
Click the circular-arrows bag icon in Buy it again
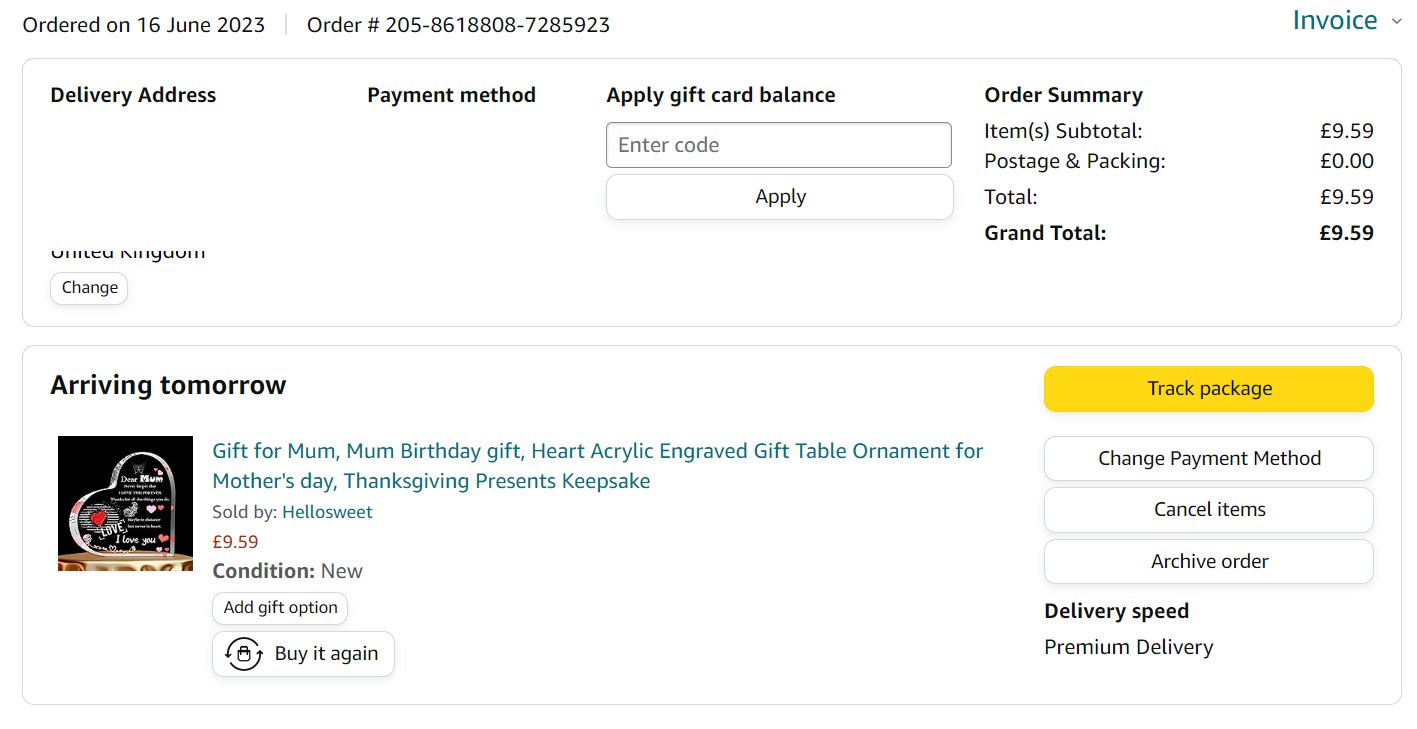click(243, 654)
